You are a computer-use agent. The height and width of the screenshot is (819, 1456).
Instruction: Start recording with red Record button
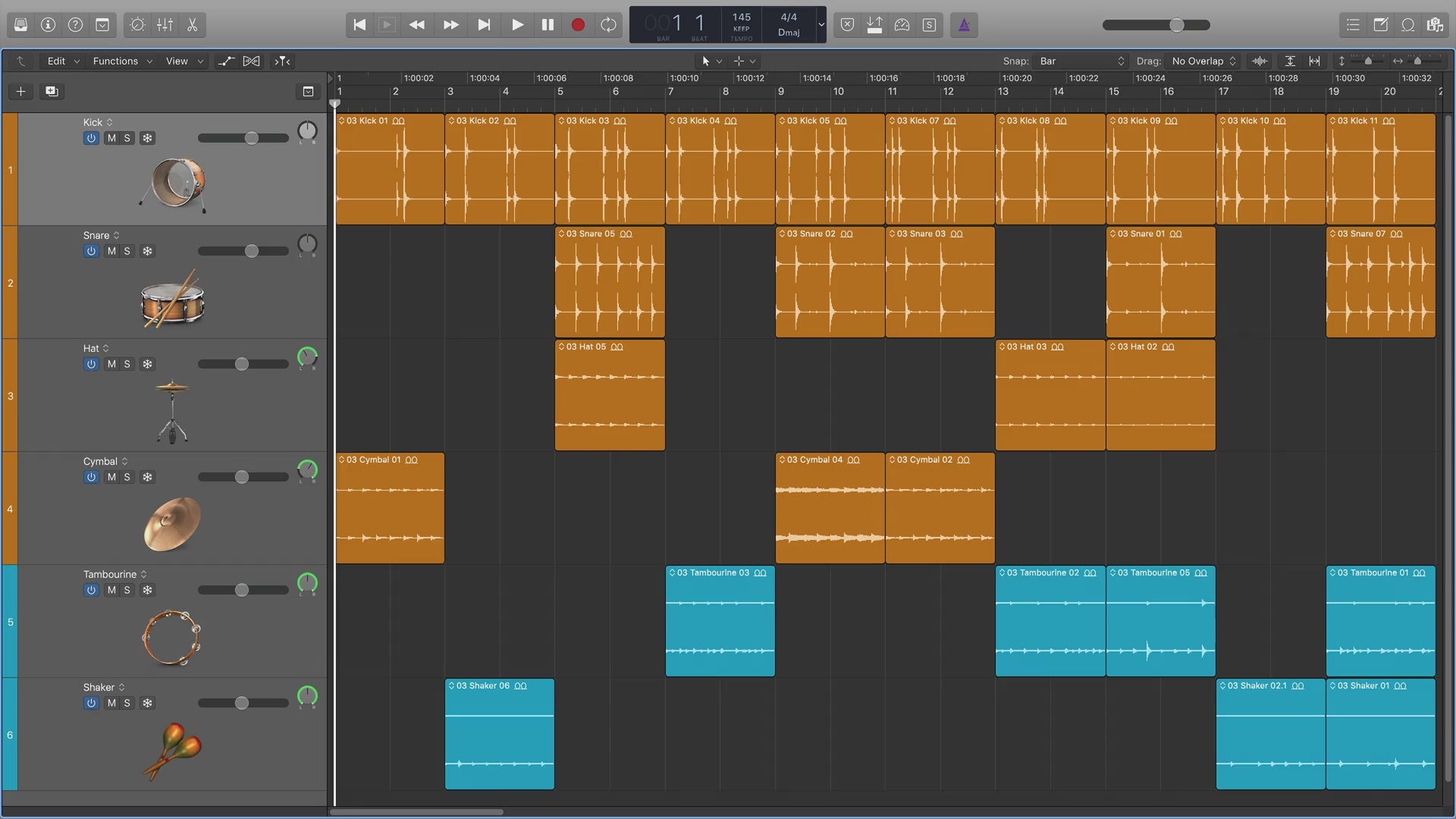point(578,25)
